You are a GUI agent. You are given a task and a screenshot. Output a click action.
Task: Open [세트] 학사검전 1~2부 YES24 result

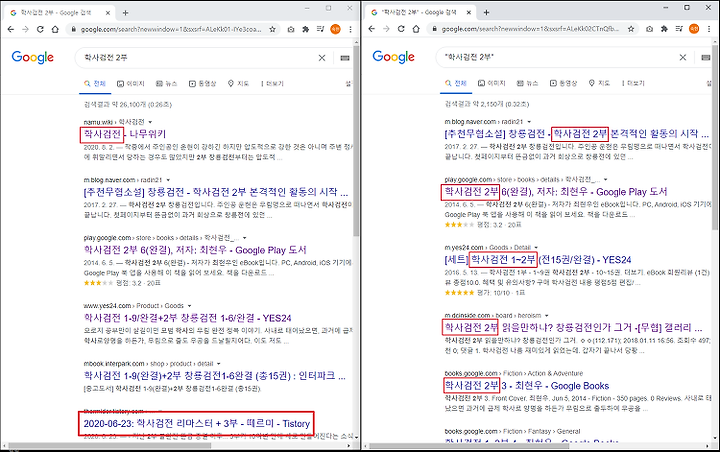click(x=538, y=260)
